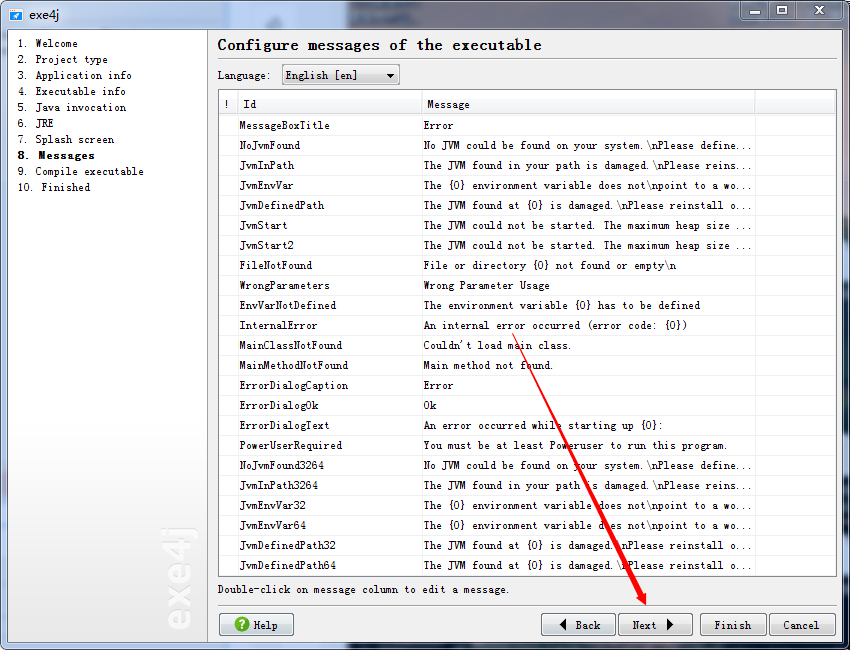
Task: Click Finish to build the executable
Action: tap(732, 624)
